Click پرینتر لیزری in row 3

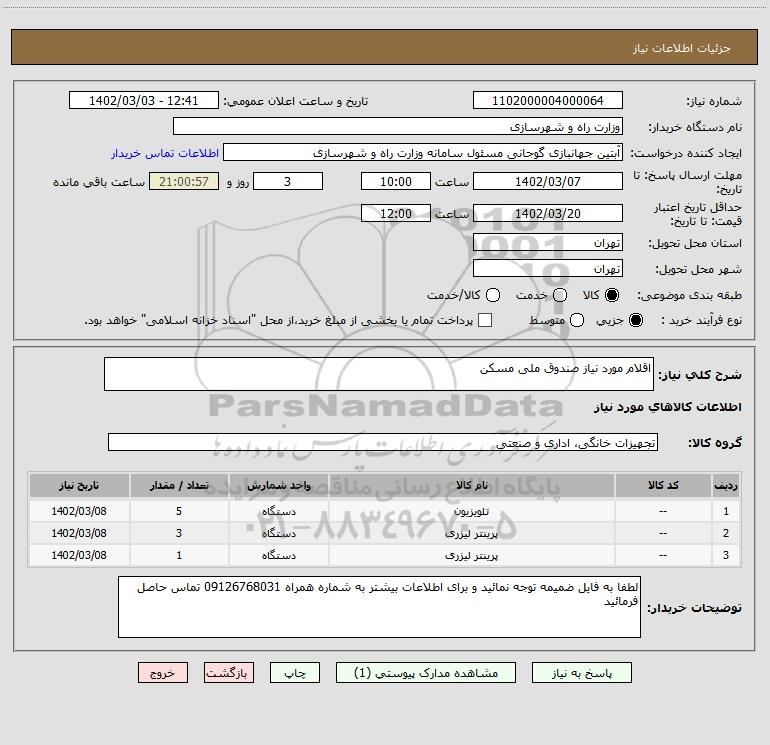(471, 555)
